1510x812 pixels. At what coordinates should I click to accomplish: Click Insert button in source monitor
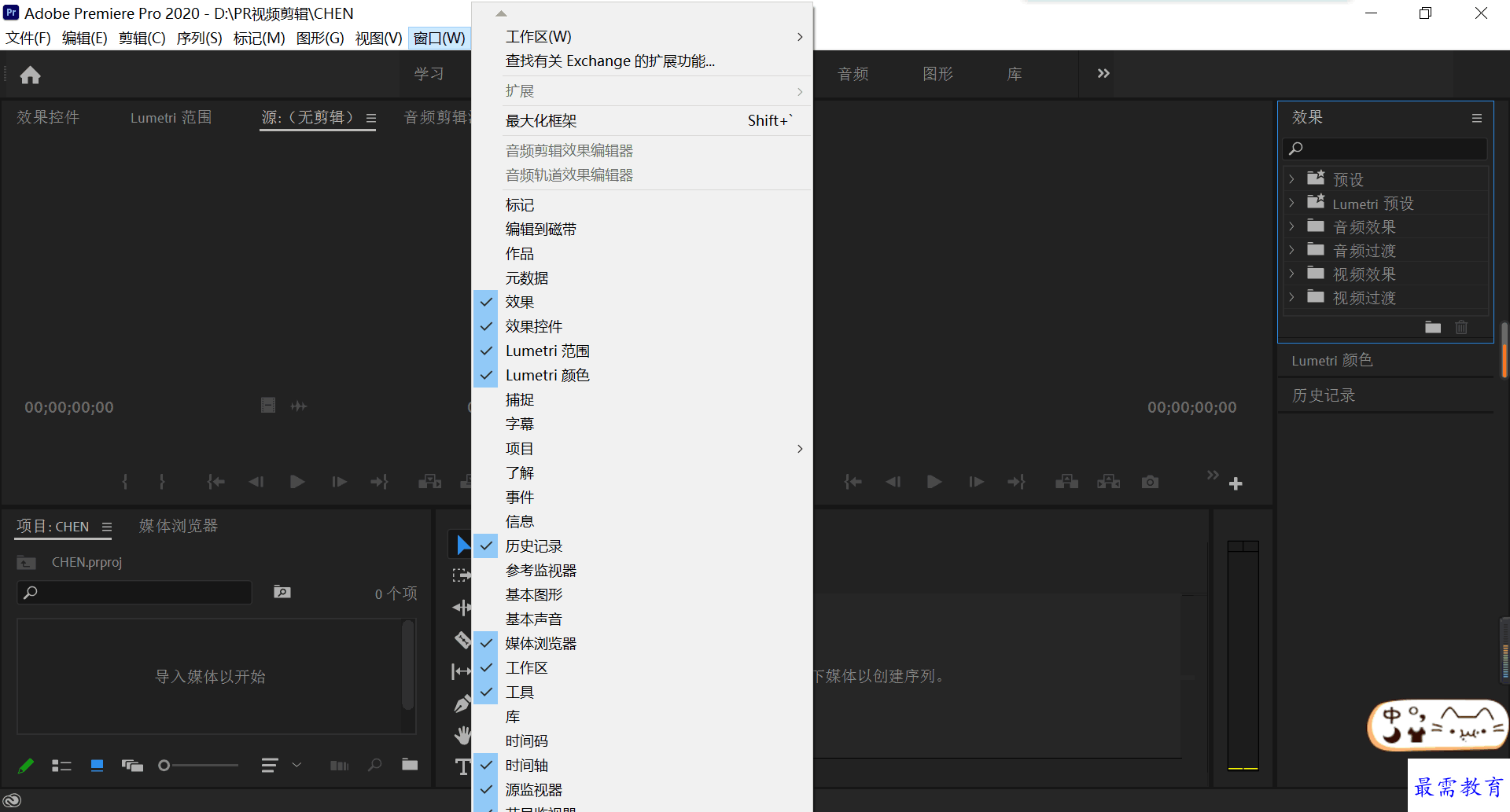429,482
